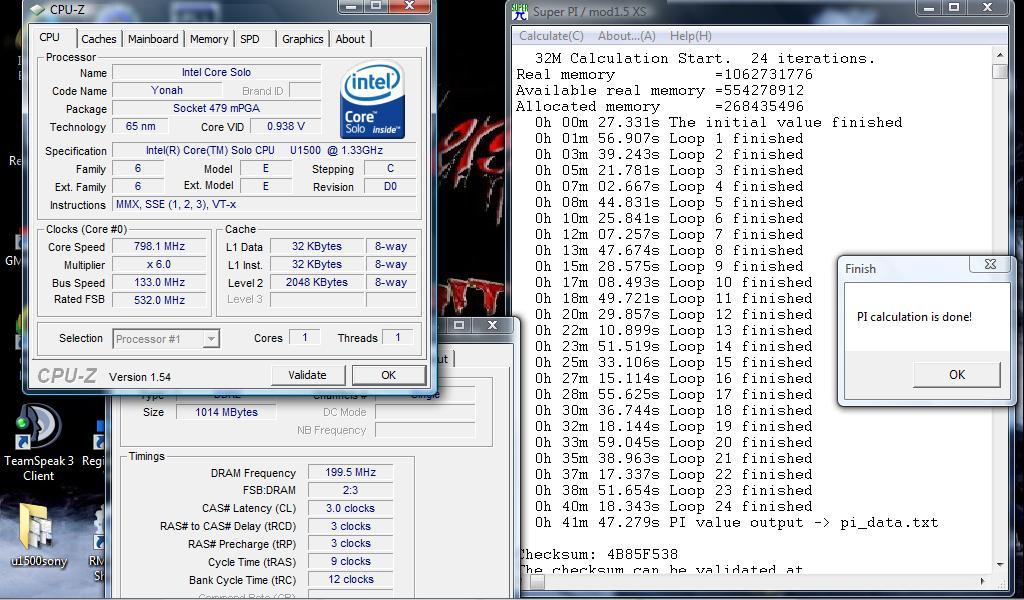Click the processor Name field Intel Core Solo
Screen dimensions: 1024x600
[x=216, y=72]
